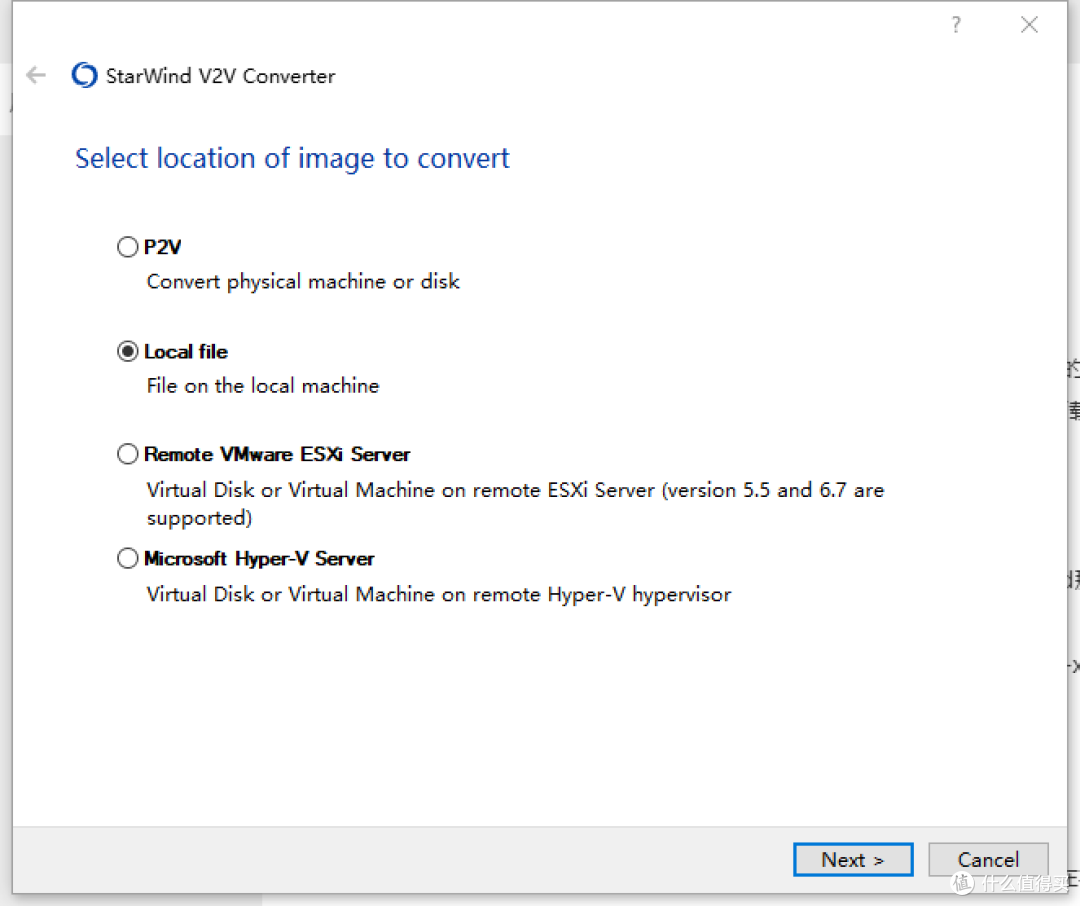Click the "Select location of image to convert" heading

point(292,159)
